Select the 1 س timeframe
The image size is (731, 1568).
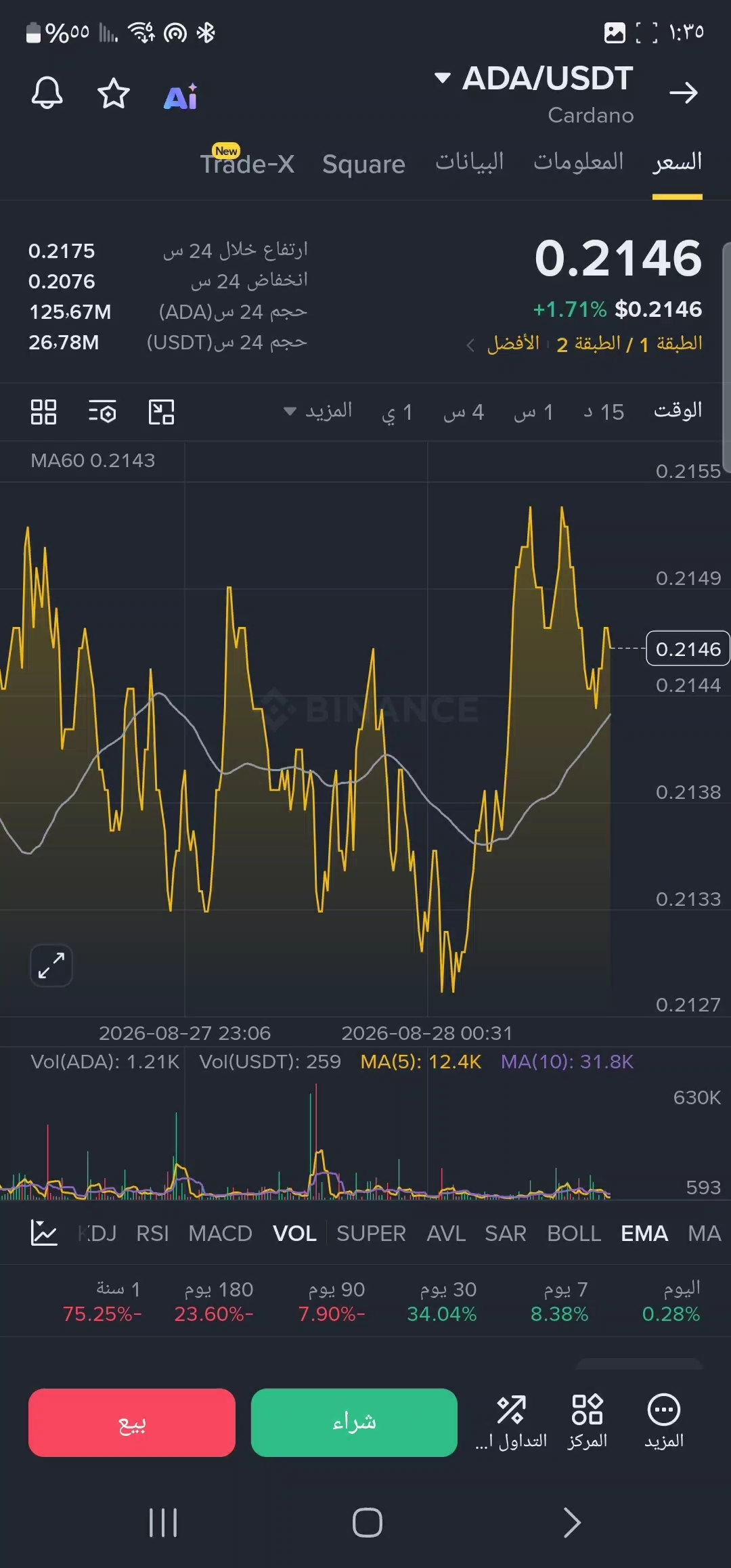click(x=533, y=412)
